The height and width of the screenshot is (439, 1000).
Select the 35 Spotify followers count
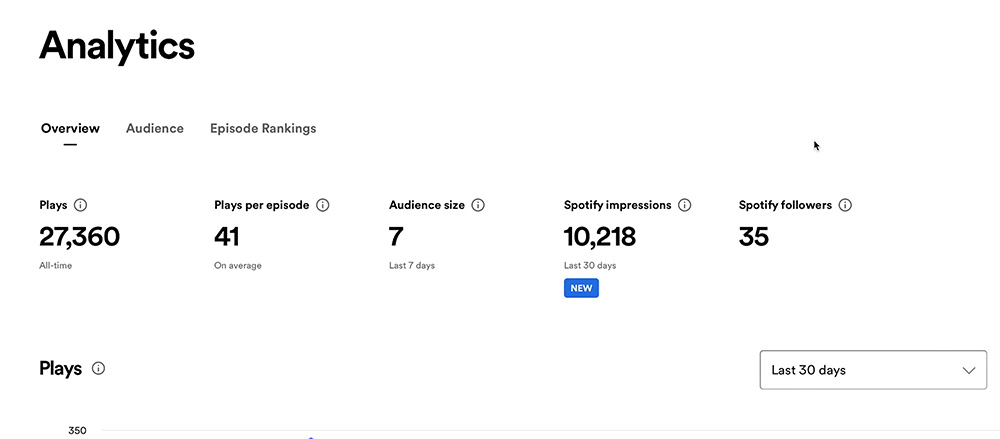pos(754,237)
